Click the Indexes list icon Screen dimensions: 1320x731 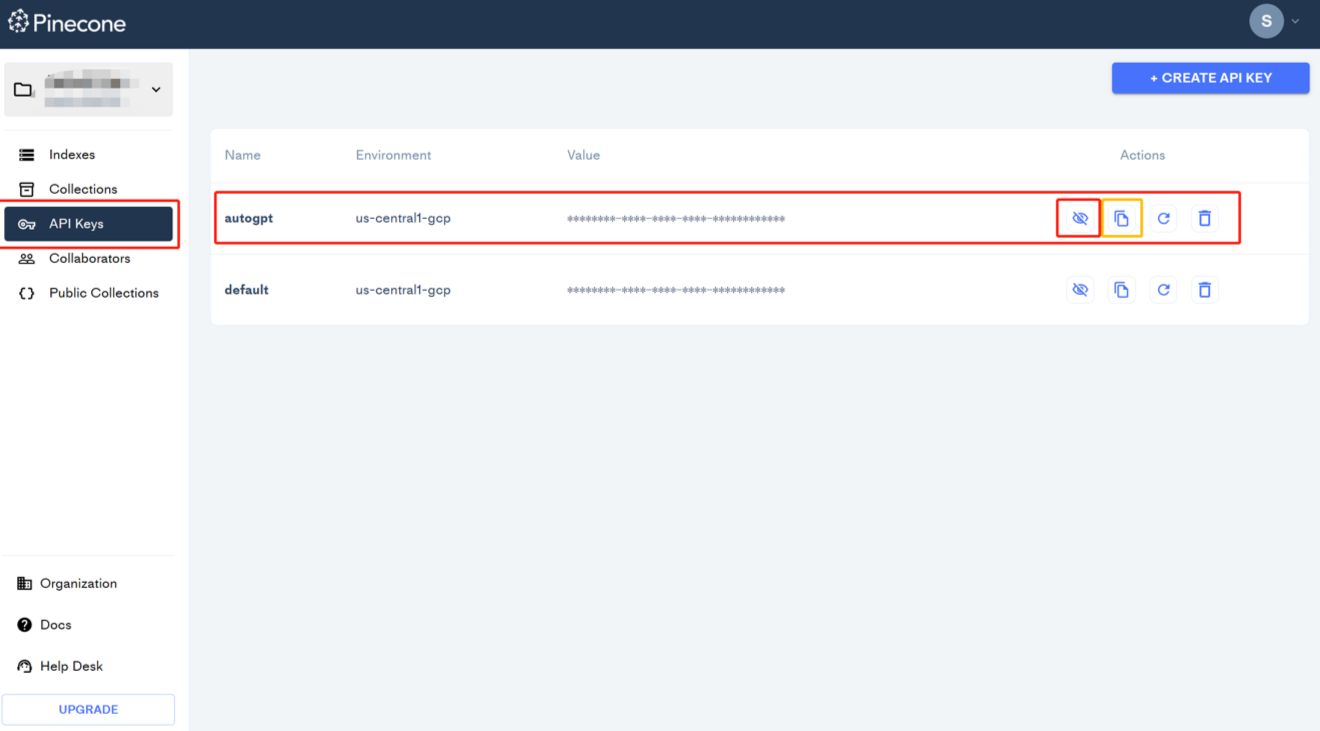tap(27, 155)
